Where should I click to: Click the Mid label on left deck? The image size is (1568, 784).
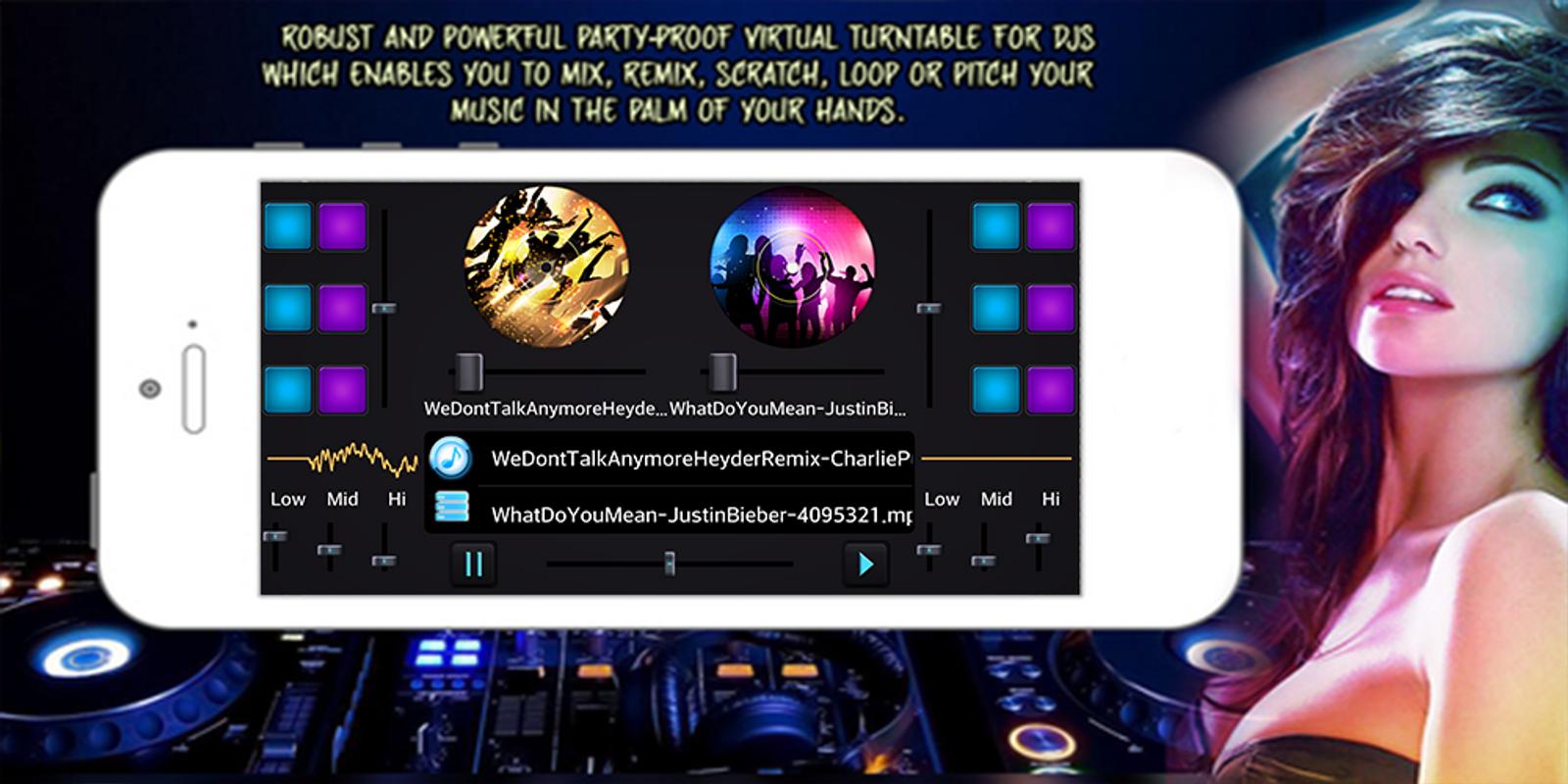(x=342, y=499)
